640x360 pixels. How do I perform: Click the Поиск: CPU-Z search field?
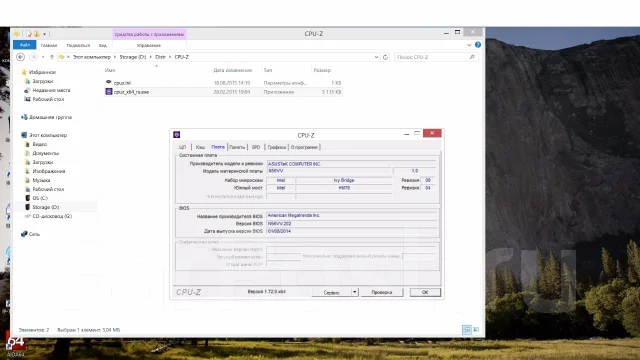431,57
